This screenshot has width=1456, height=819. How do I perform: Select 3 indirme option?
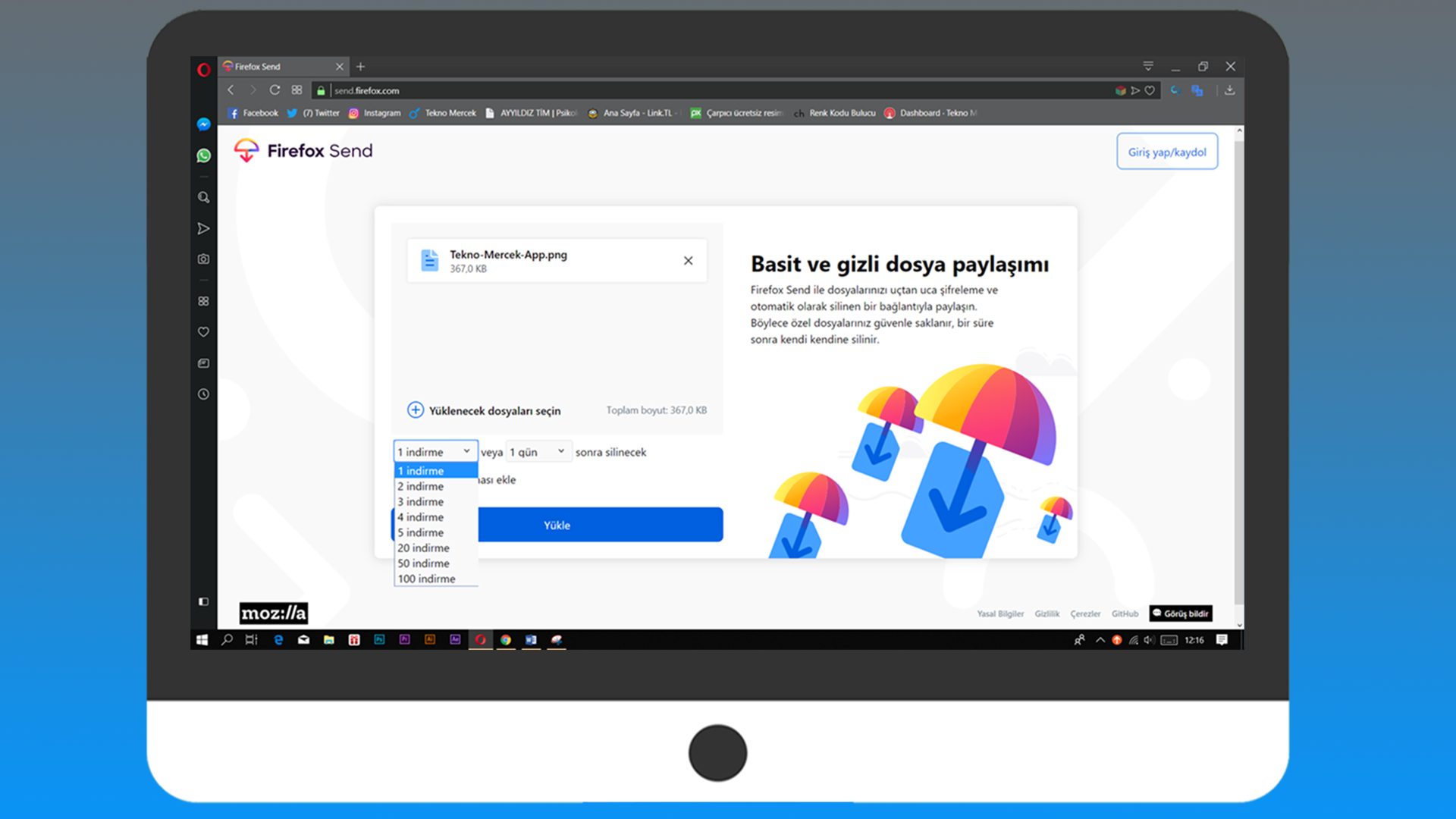coord(436,502)
